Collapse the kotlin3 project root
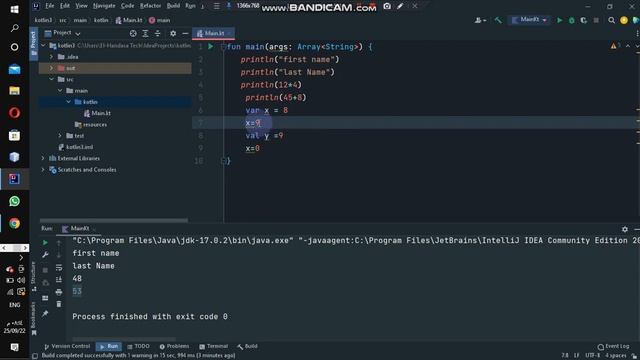This screenshot has width=640, height=360. pyautogui.click(x=43, y=45)
